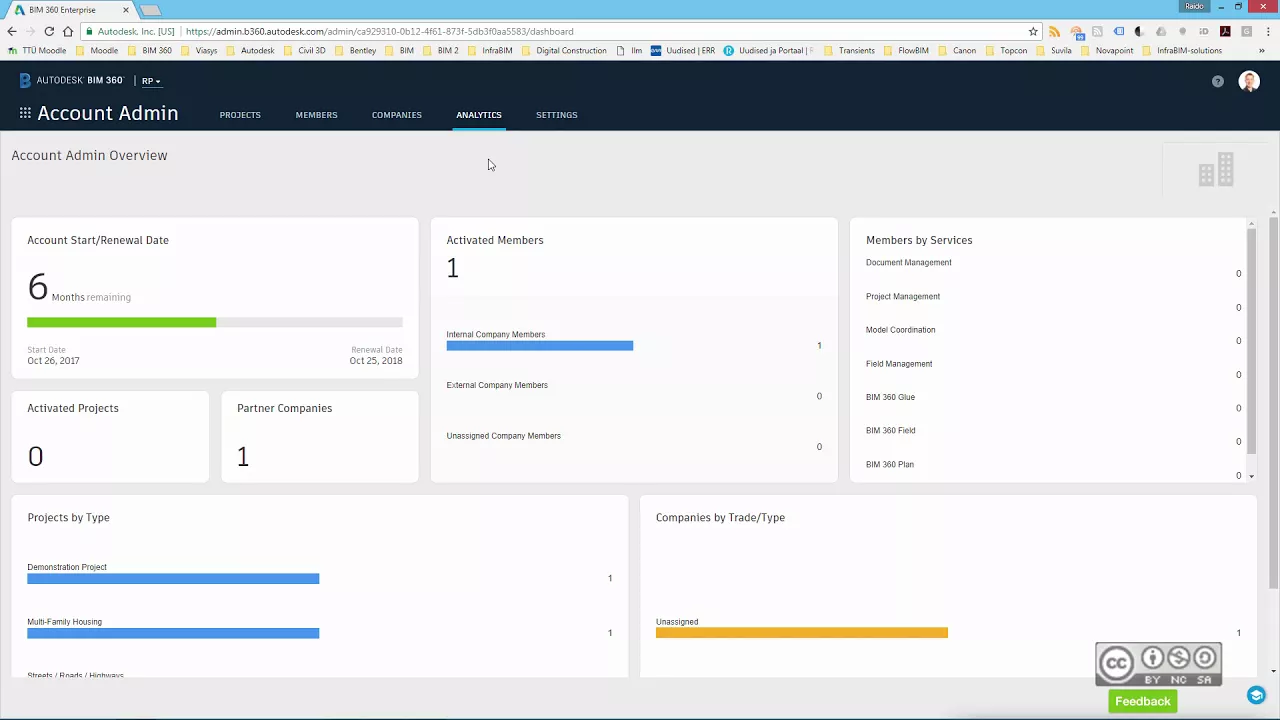Select the Analytics tab
This screenshot has height=720, width=1280.
[479, 115]
